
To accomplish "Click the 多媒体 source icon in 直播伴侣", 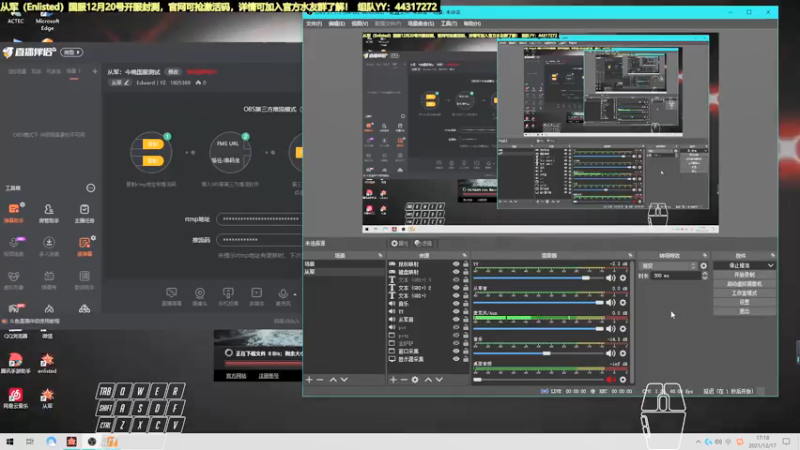I will point(257,296).
